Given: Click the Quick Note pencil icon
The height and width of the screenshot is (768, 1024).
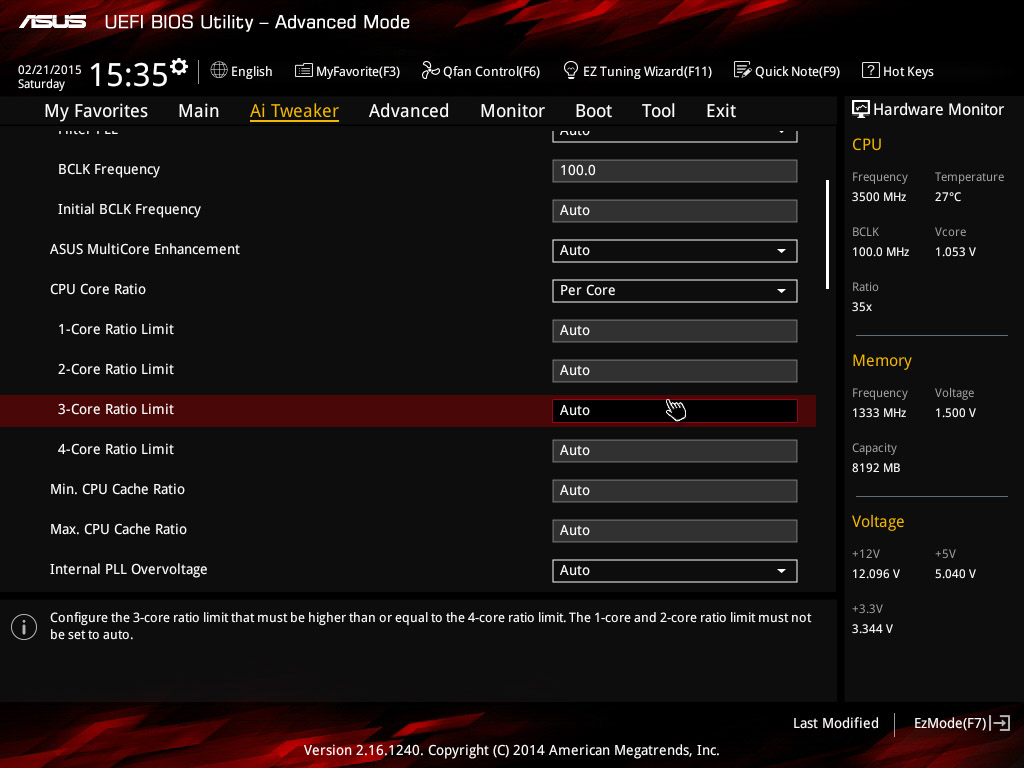Looking at the screenshot, I should [743, 70].
